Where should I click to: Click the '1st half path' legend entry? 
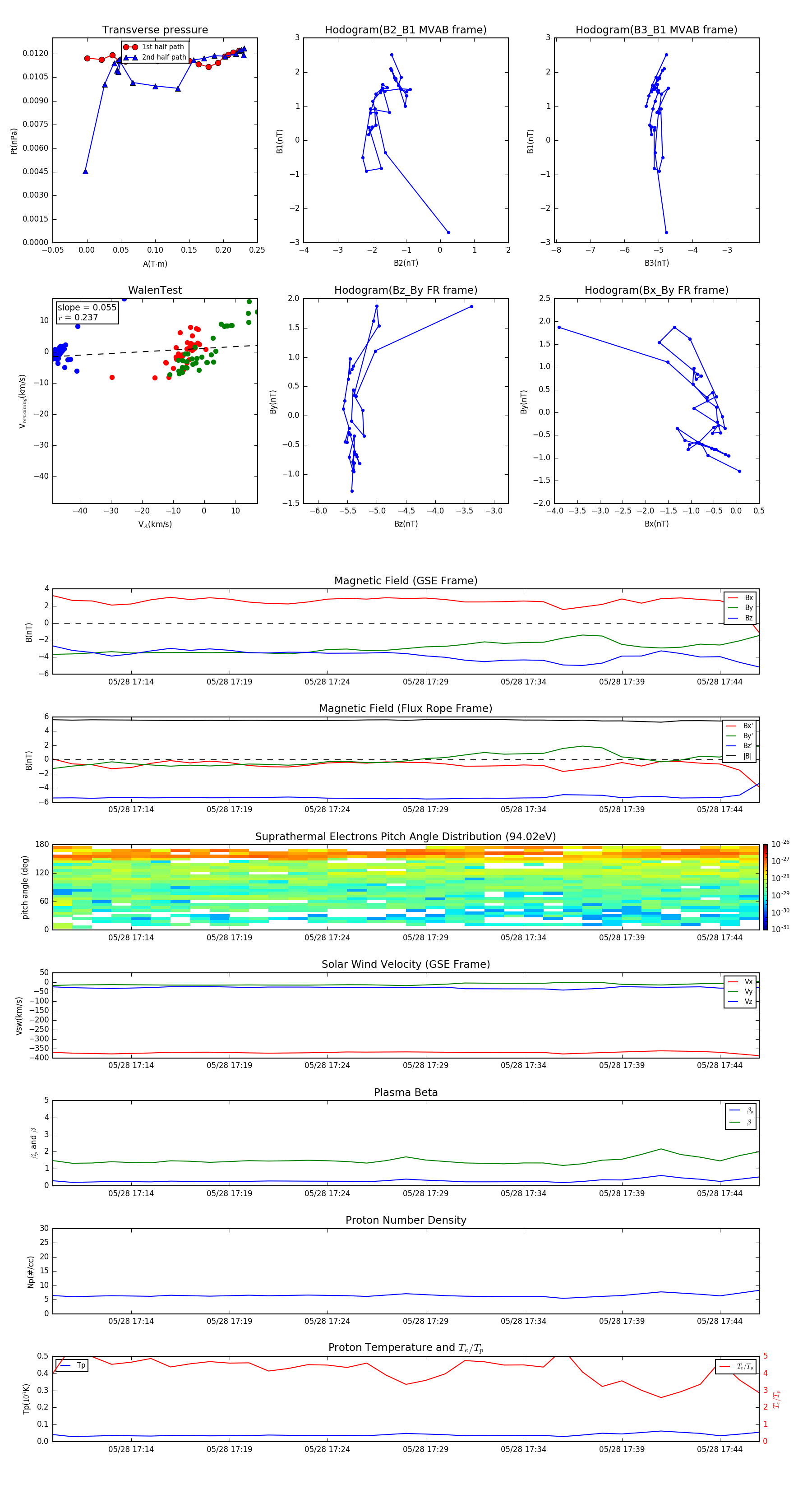click(154, 47)
